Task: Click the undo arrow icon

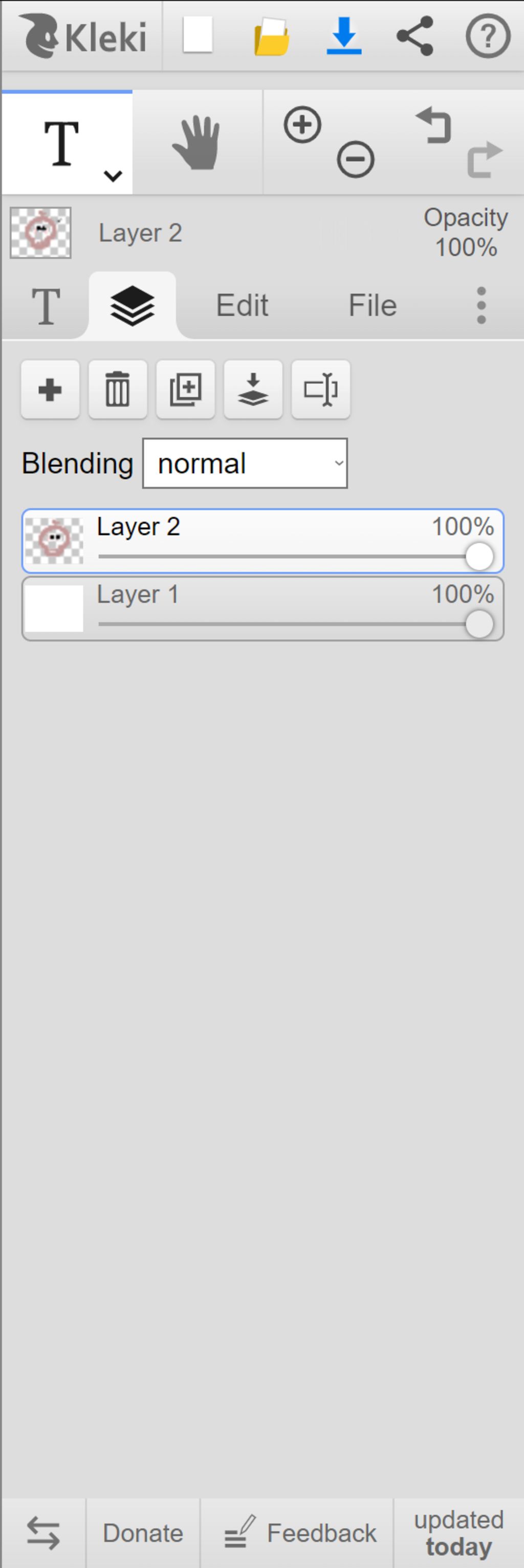Action: point(434,125)
